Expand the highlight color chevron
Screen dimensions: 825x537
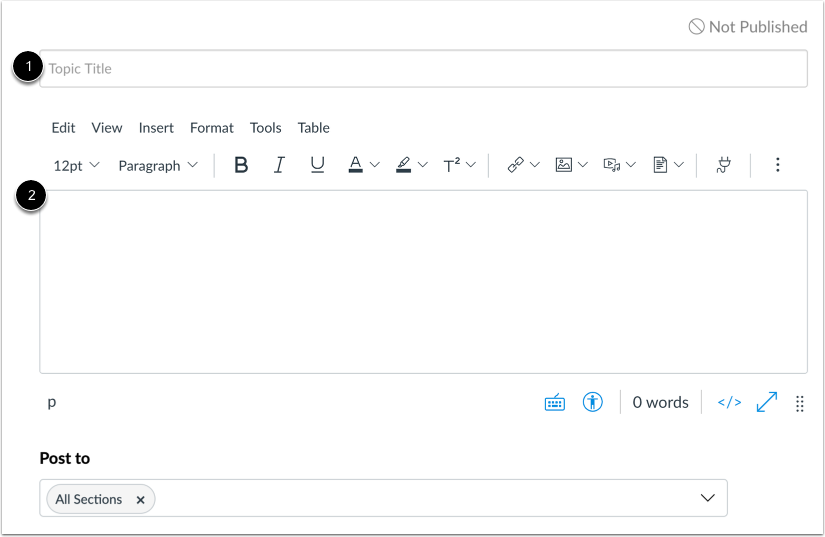click(423, 165)
